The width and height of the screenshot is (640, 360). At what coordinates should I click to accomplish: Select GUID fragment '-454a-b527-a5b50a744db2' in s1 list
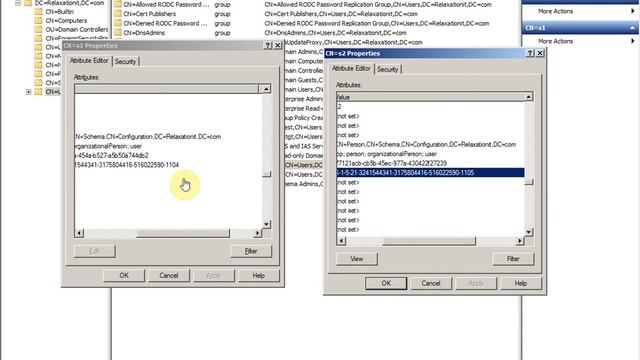[x=112, y=156]
